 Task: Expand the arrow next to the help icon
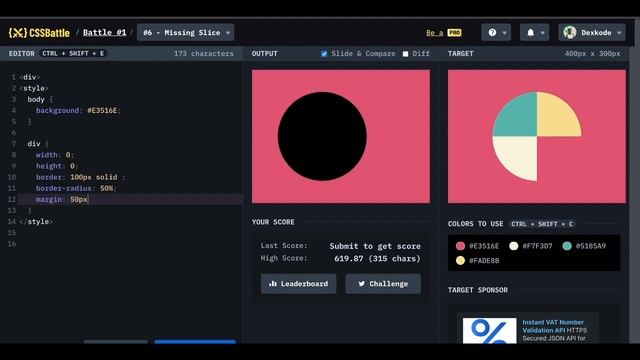click(x=504, y=33)
